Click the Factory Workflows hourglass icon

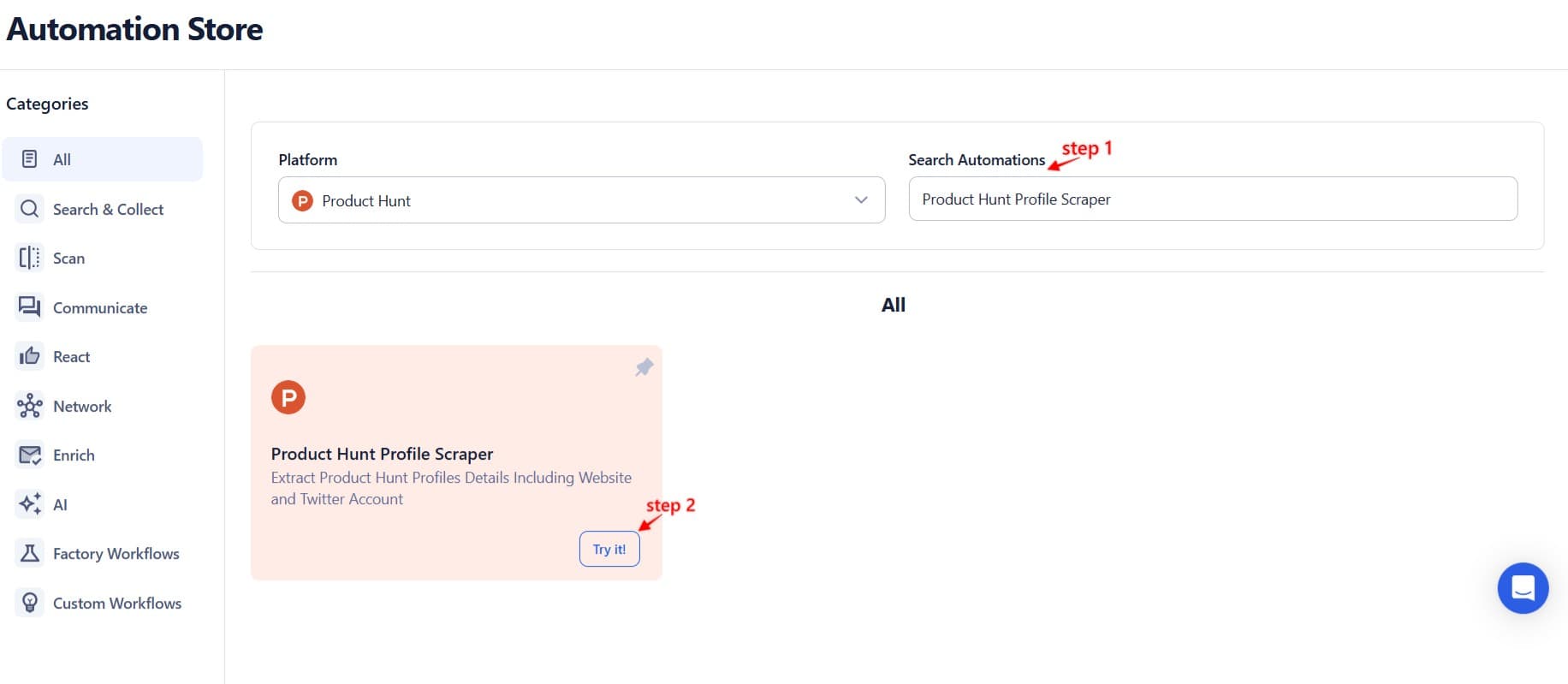tap(29, 553)
